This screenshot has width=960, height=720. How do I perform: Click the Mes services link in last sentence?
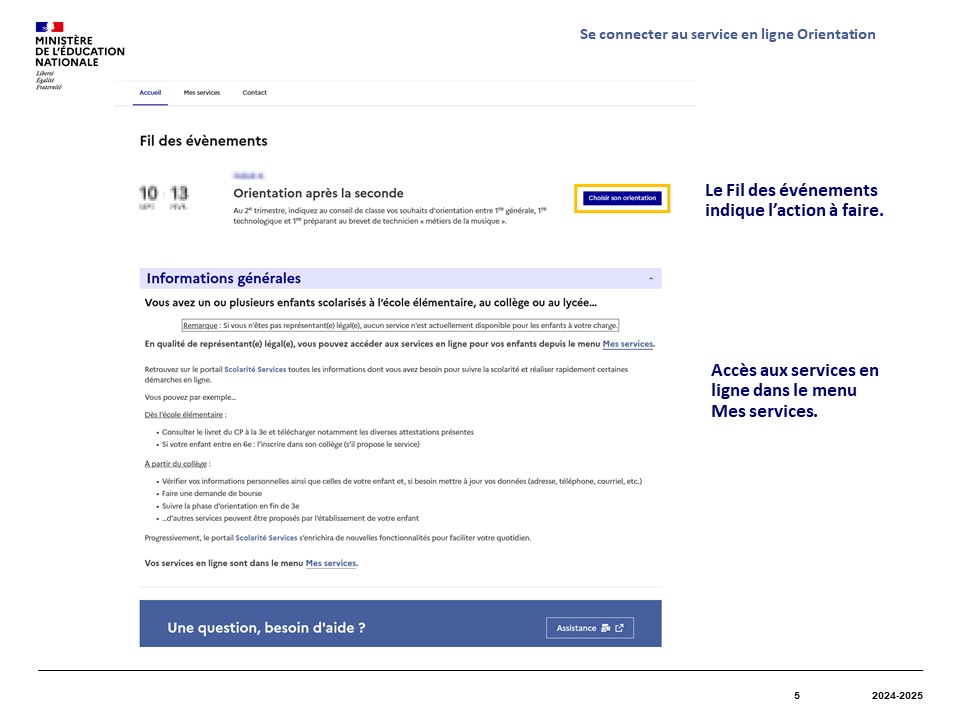[x=331, y=563]
